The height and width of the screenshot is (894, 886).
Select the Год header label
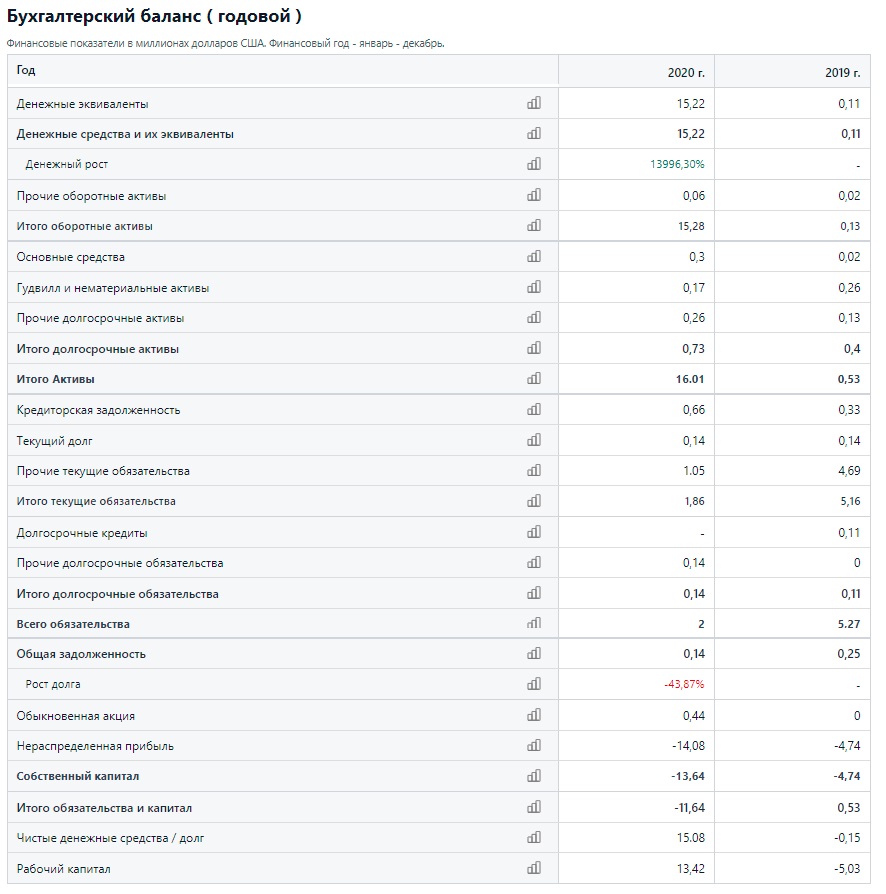(26, 70)
